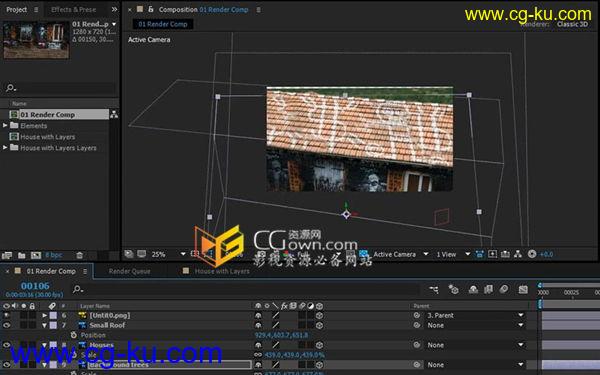
Task: Click the tan color swatch on House with Layers tab
Action: tap(186, 271)
